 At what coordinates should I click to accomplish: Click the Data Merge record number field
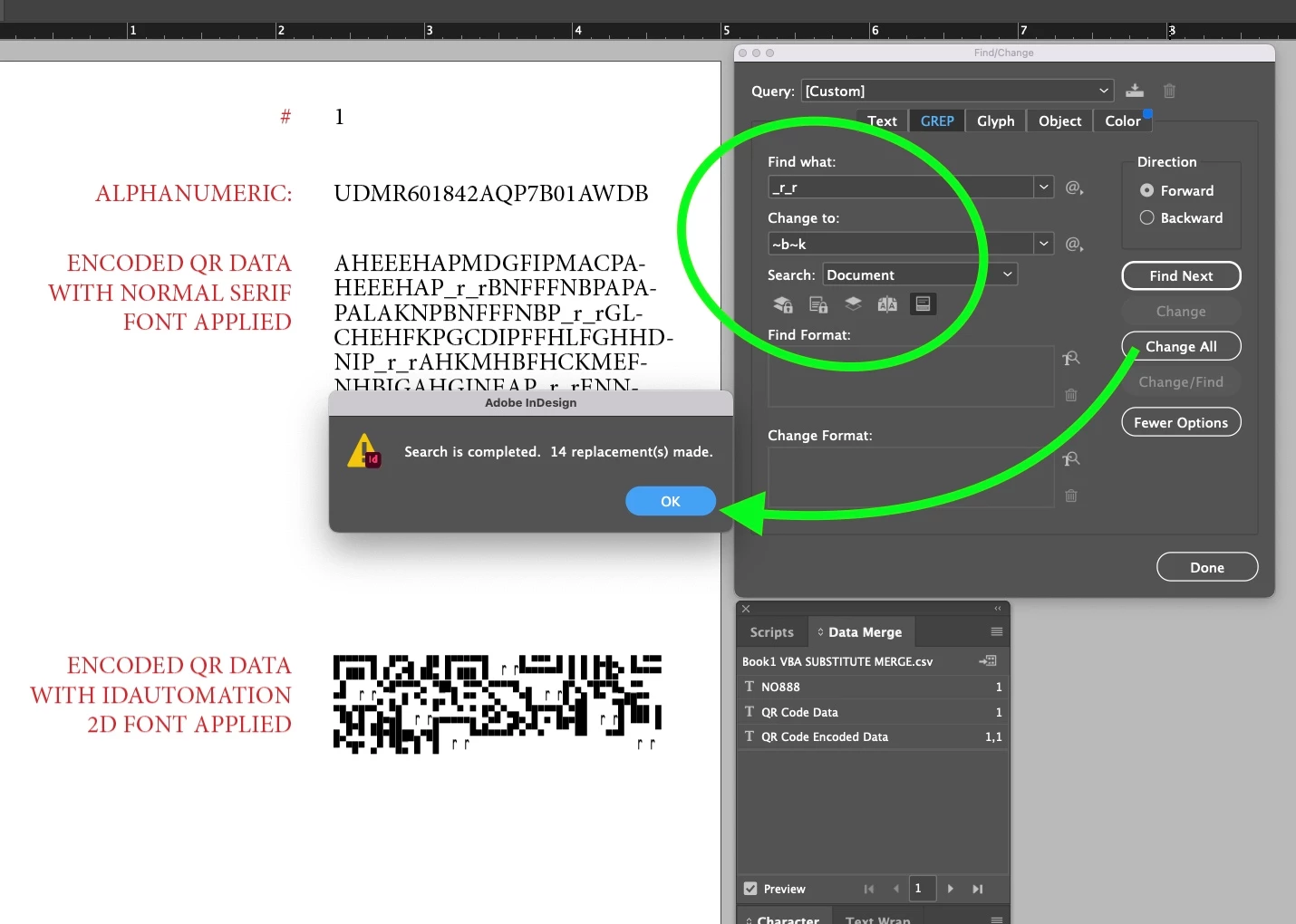(922, 889)
